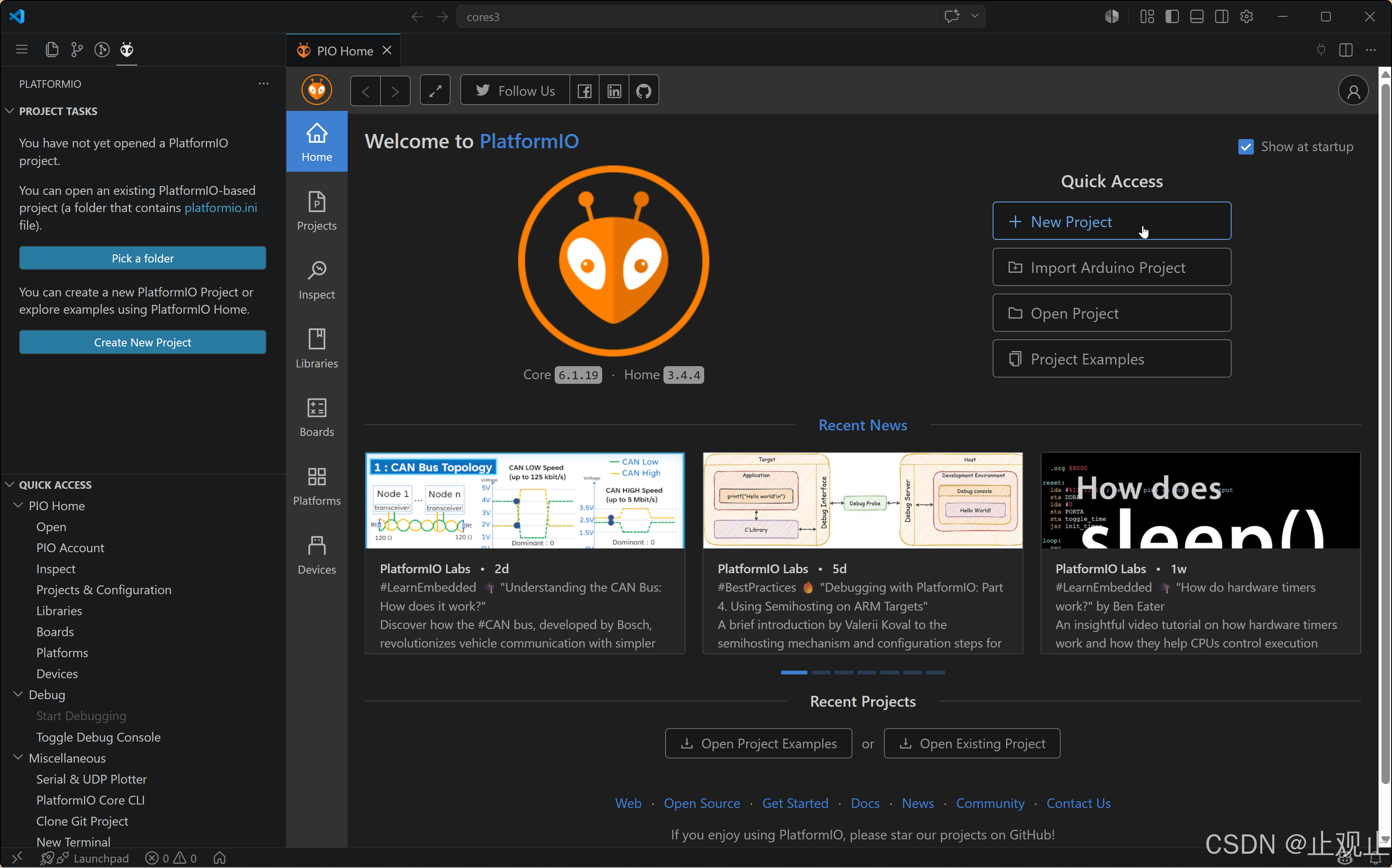Select Serial & UDP Plotter tree item
This screenshot has height=868, width=1392.
[x=91, y=779]
